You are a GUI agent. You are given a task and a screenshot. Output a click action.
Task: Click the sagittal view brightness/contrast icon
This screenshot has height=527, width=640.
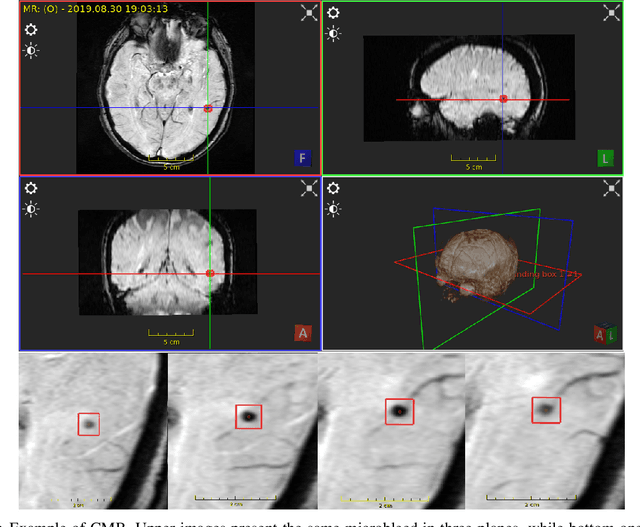[x=333, y=34]
